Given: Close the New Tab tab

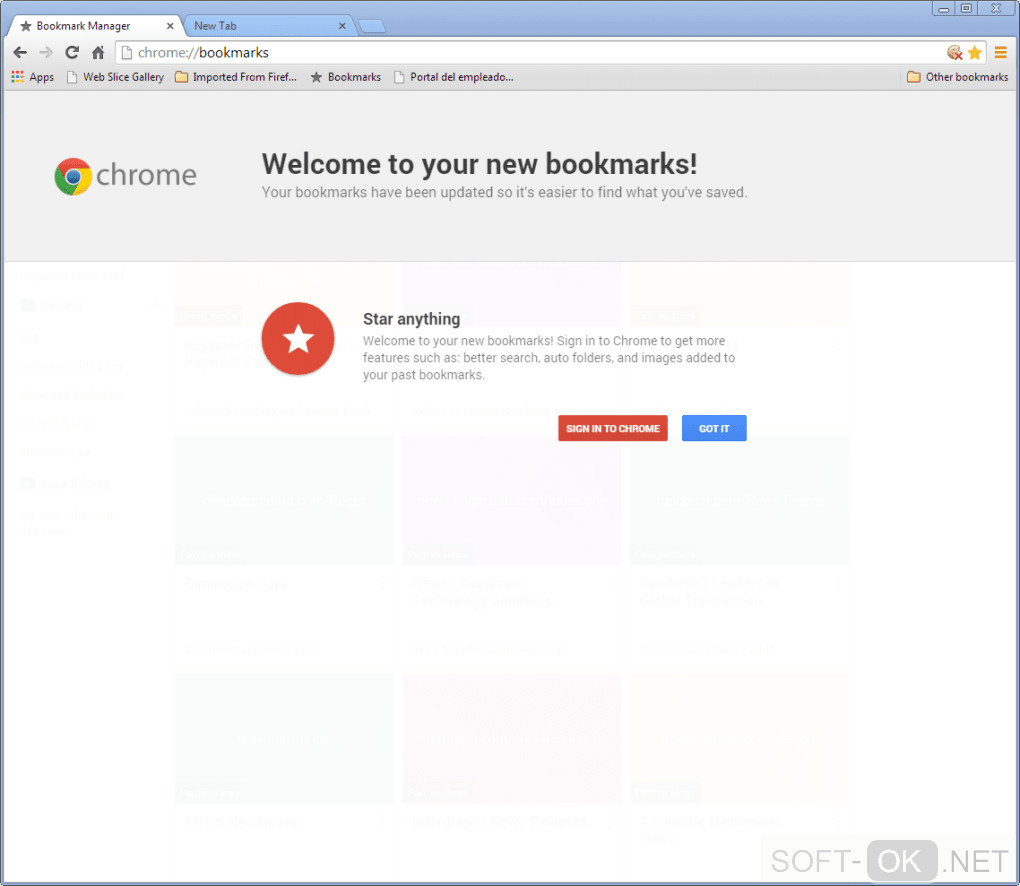Looking at the screenshot, I should (x=342, y=26).
